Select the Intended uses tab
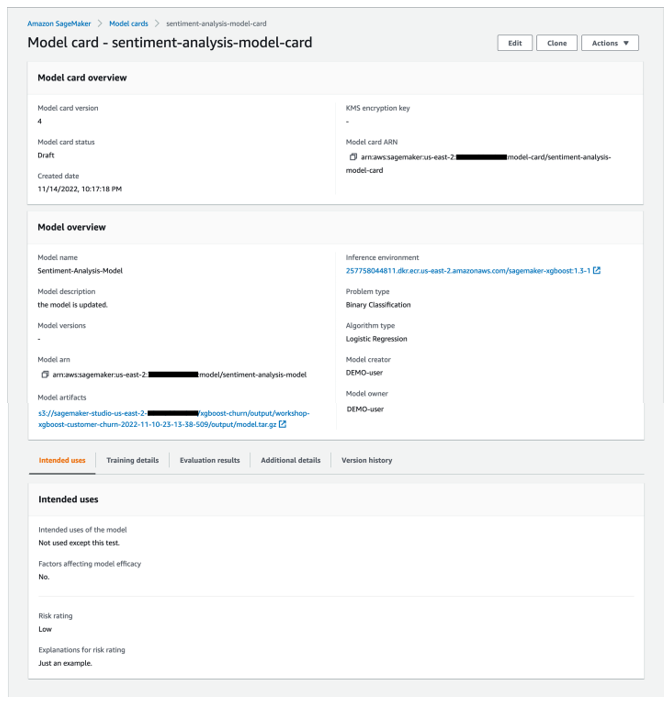This screenshot has width=672, height=703. (x=62, y=460)
